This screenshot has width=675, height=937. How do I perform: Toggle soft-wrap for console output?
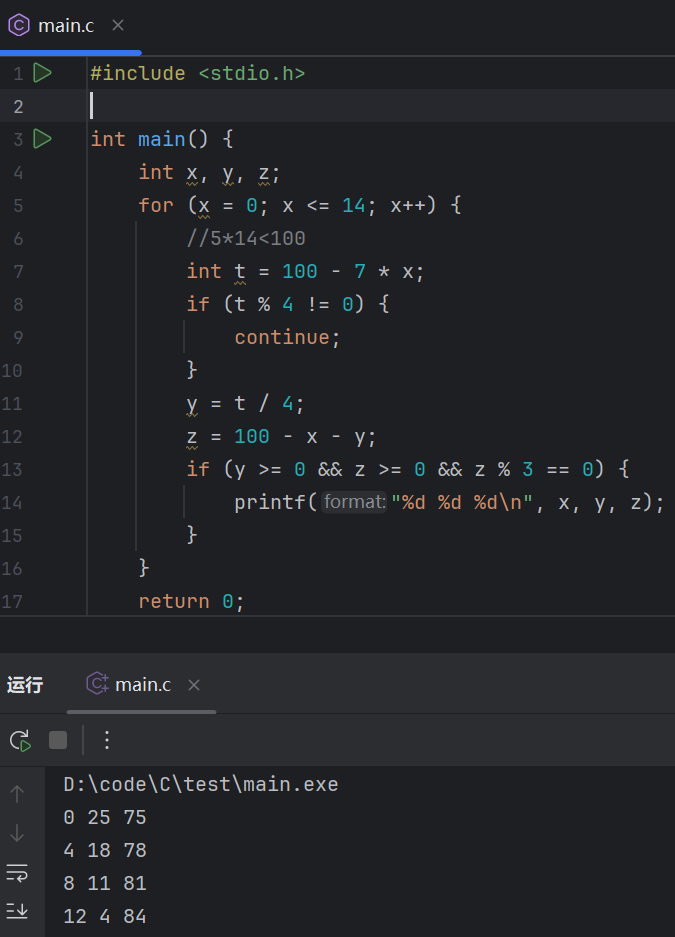pos(17,873)
